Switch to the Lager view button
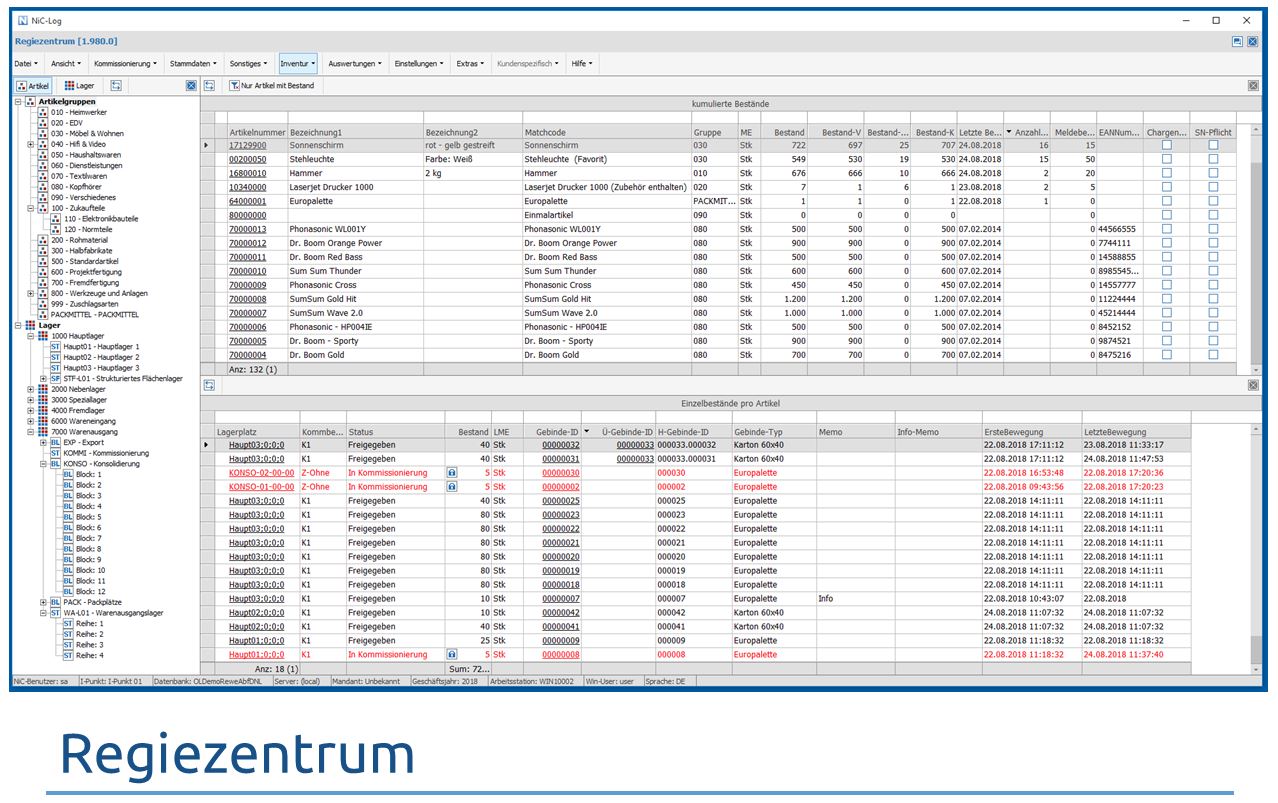The width and height of the screenshot is (1278, 803). click(79, 86)
